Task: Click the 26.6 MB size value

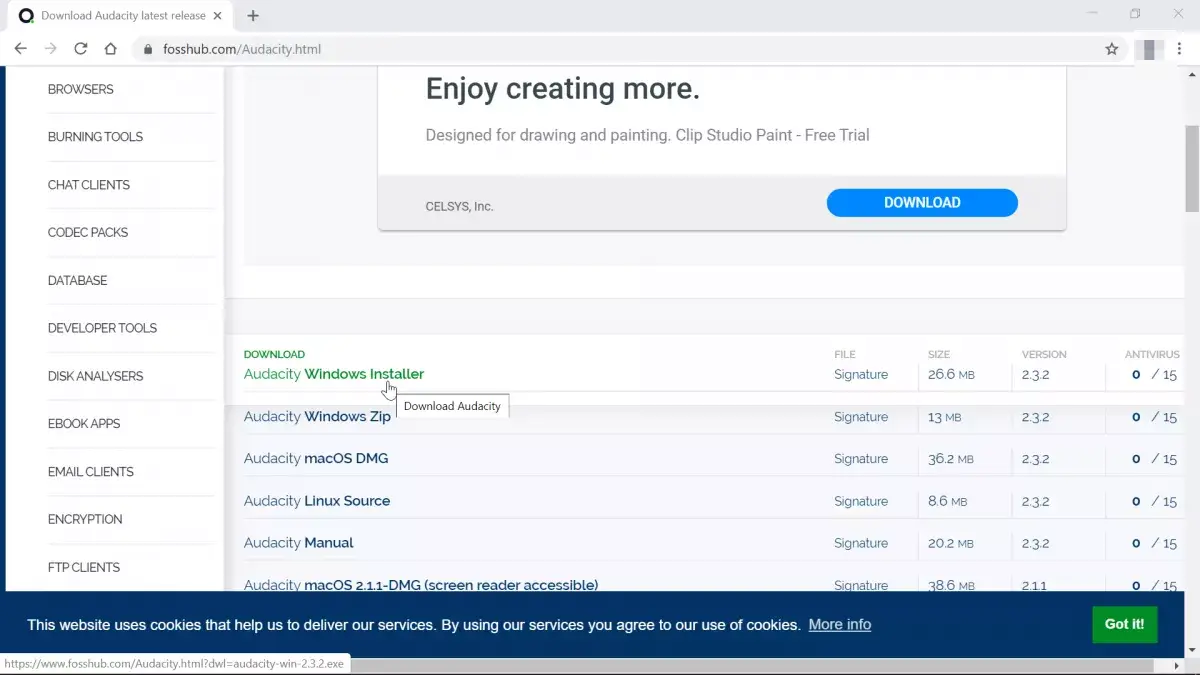Action: [951, 374]
